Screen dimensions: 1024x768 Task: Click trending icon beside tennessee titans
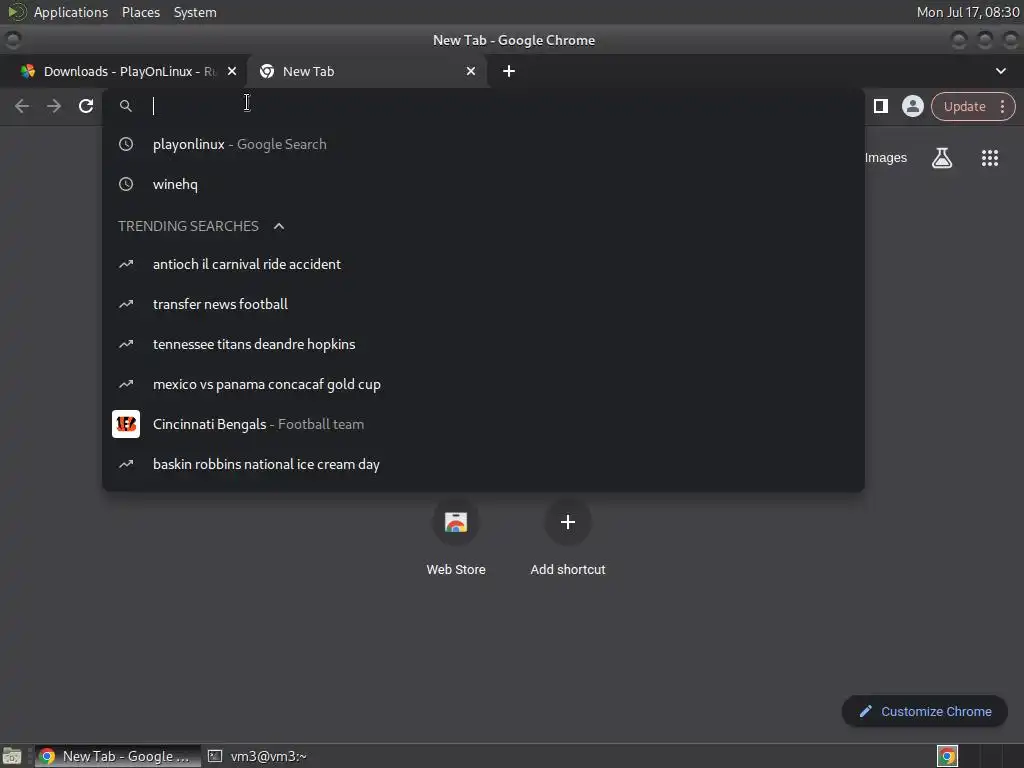[126, 344]
